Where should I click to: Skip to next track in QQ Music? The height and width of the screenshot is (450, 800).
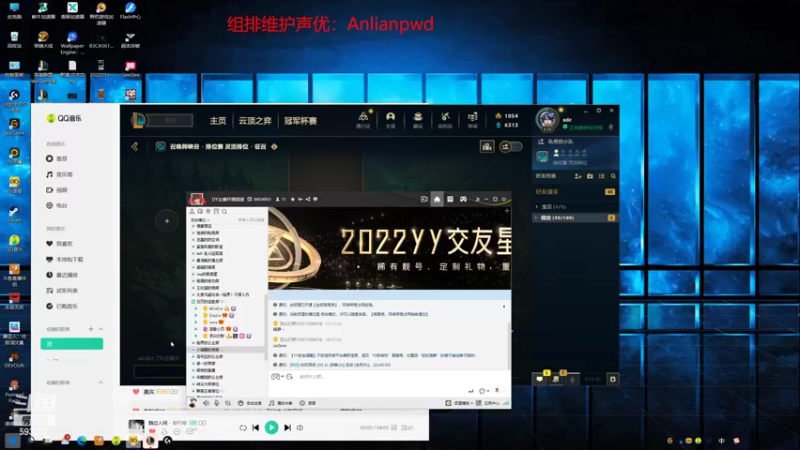pos(287,428)
